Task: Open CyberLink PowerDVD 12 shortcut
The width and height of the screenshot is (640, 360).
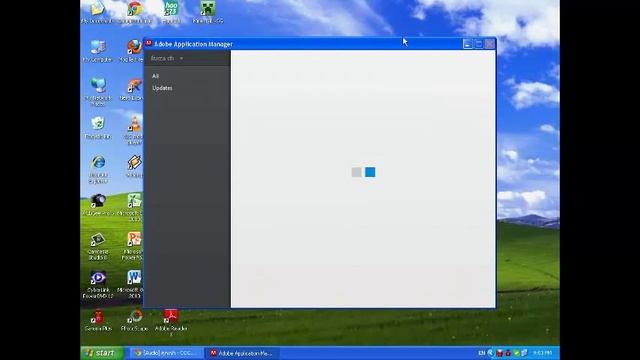Action: [x=98, y=284]
